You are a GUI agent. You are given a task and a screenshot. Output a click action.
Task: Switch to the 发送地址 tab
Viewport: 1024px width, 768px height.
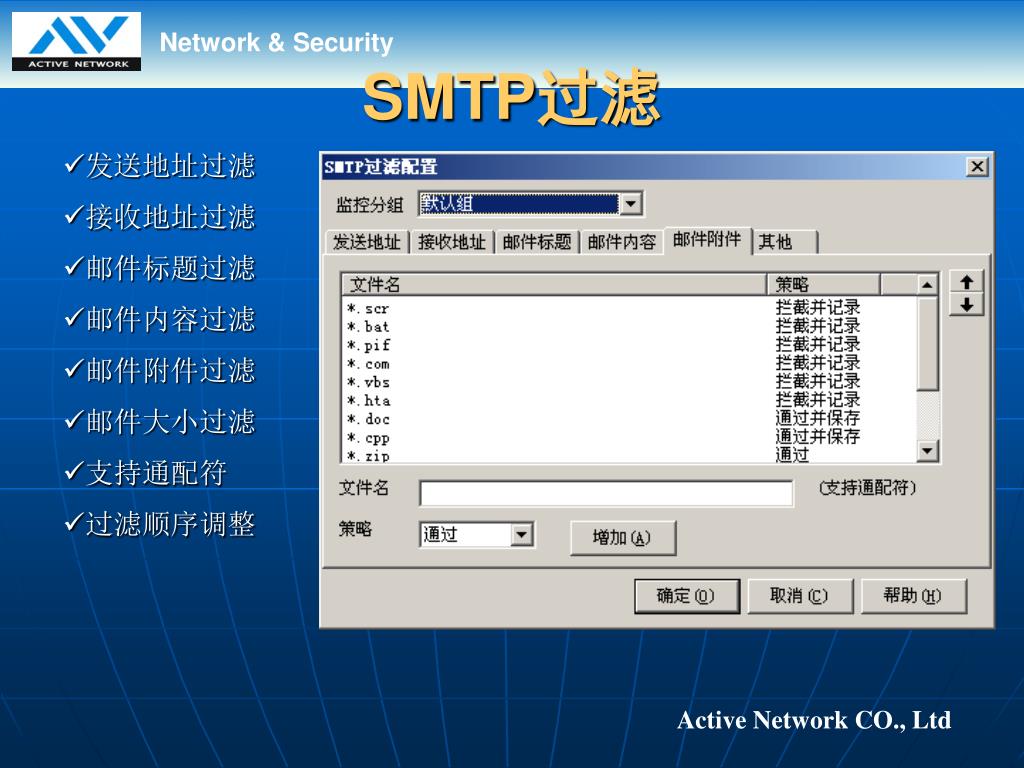point(366,242)
